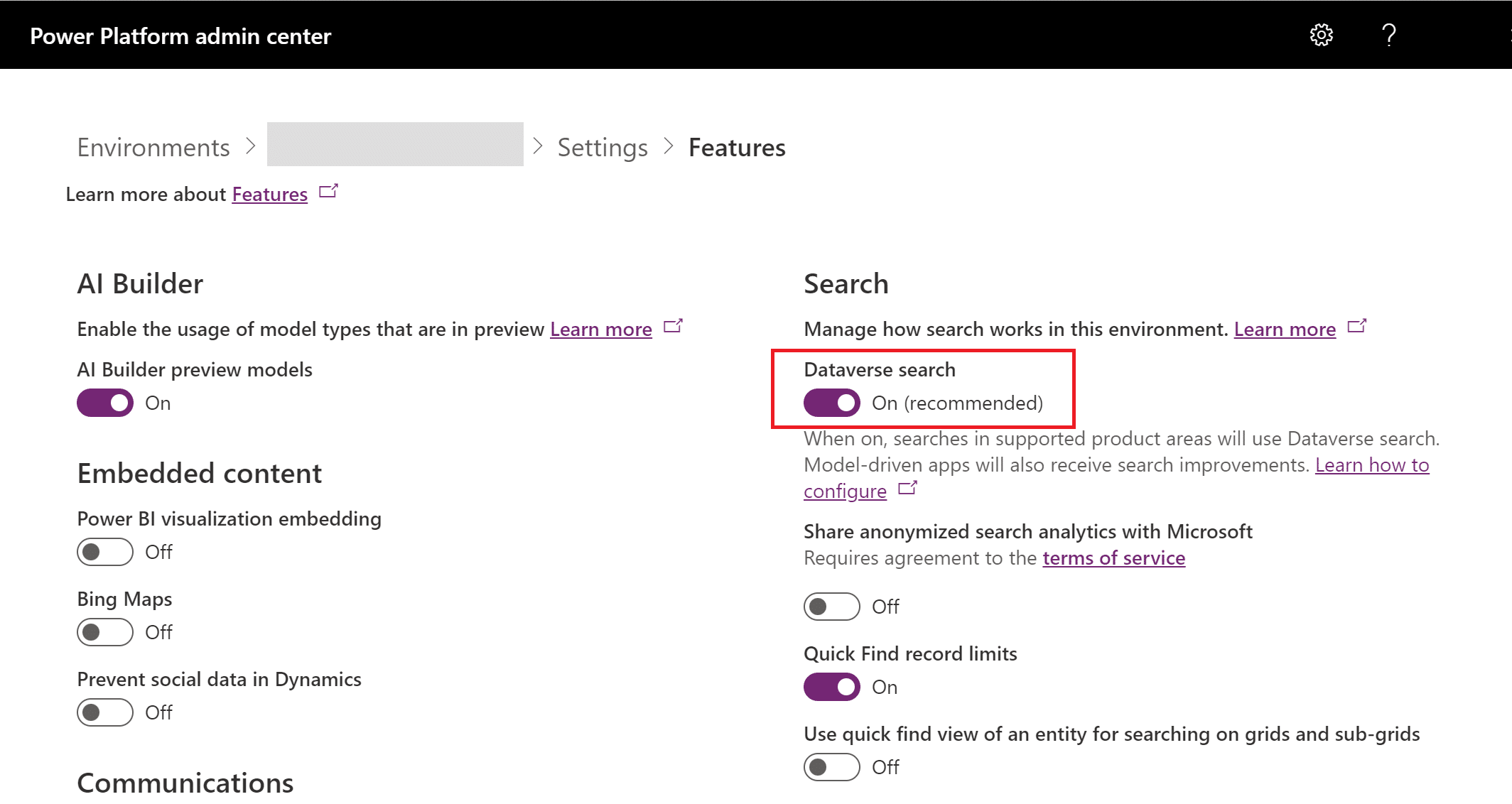Viewport: 1512px width, 804px height.
Task: Click AI Builder preview models label
Action: tap(195, 369)
